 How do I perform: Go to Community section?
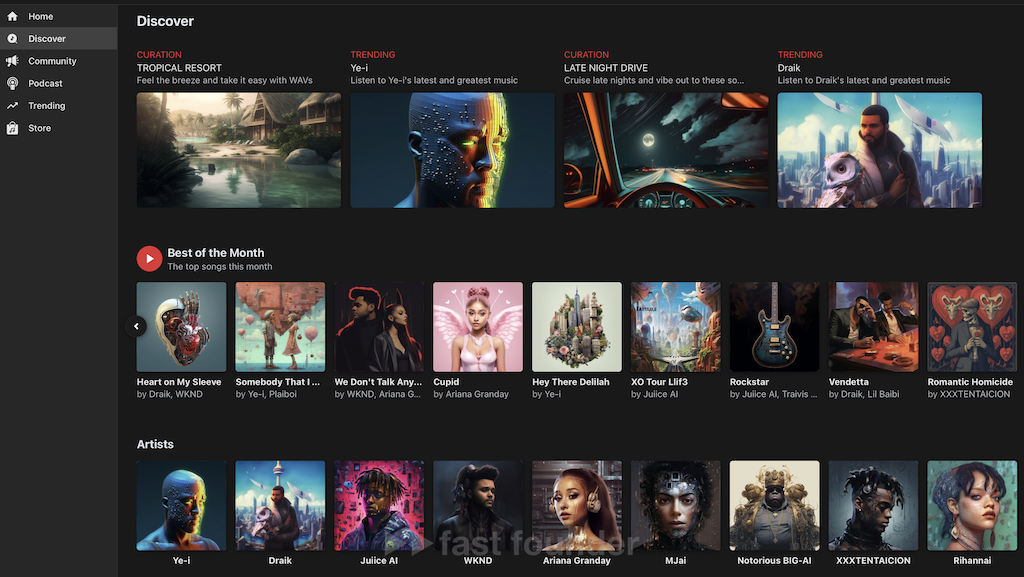(x=59, y=61)
